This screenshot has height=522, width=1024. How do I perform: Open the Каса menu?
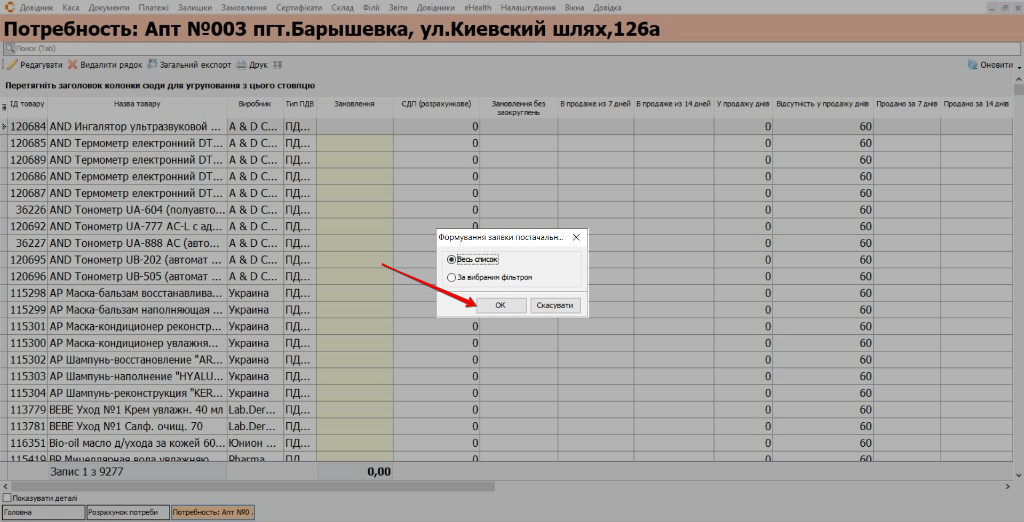click(x=71, y=7)
